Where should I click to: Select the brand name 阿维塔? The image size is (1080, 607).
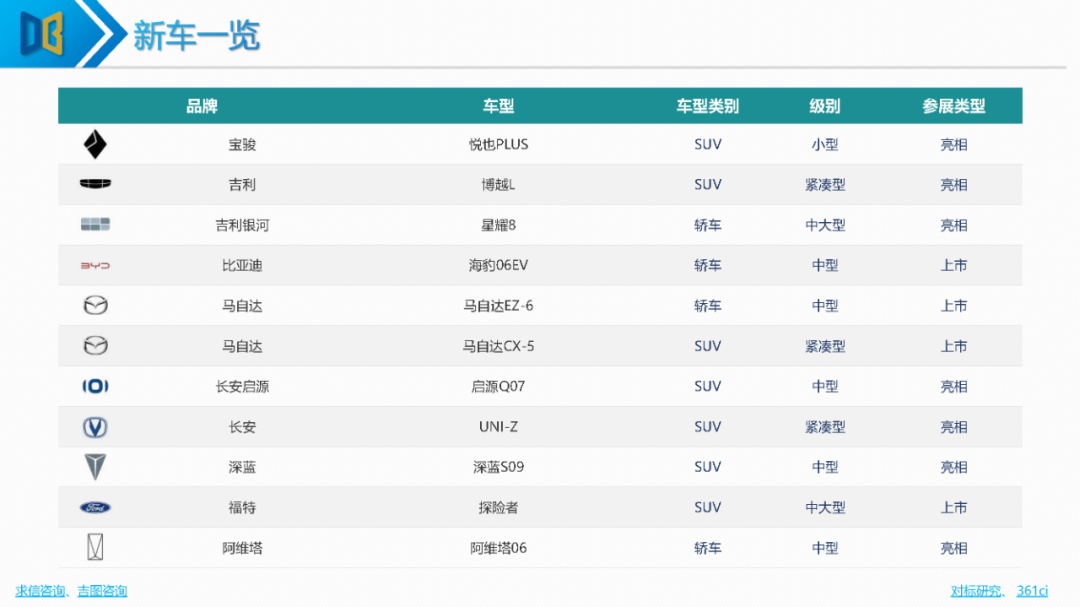pos(242,548)
